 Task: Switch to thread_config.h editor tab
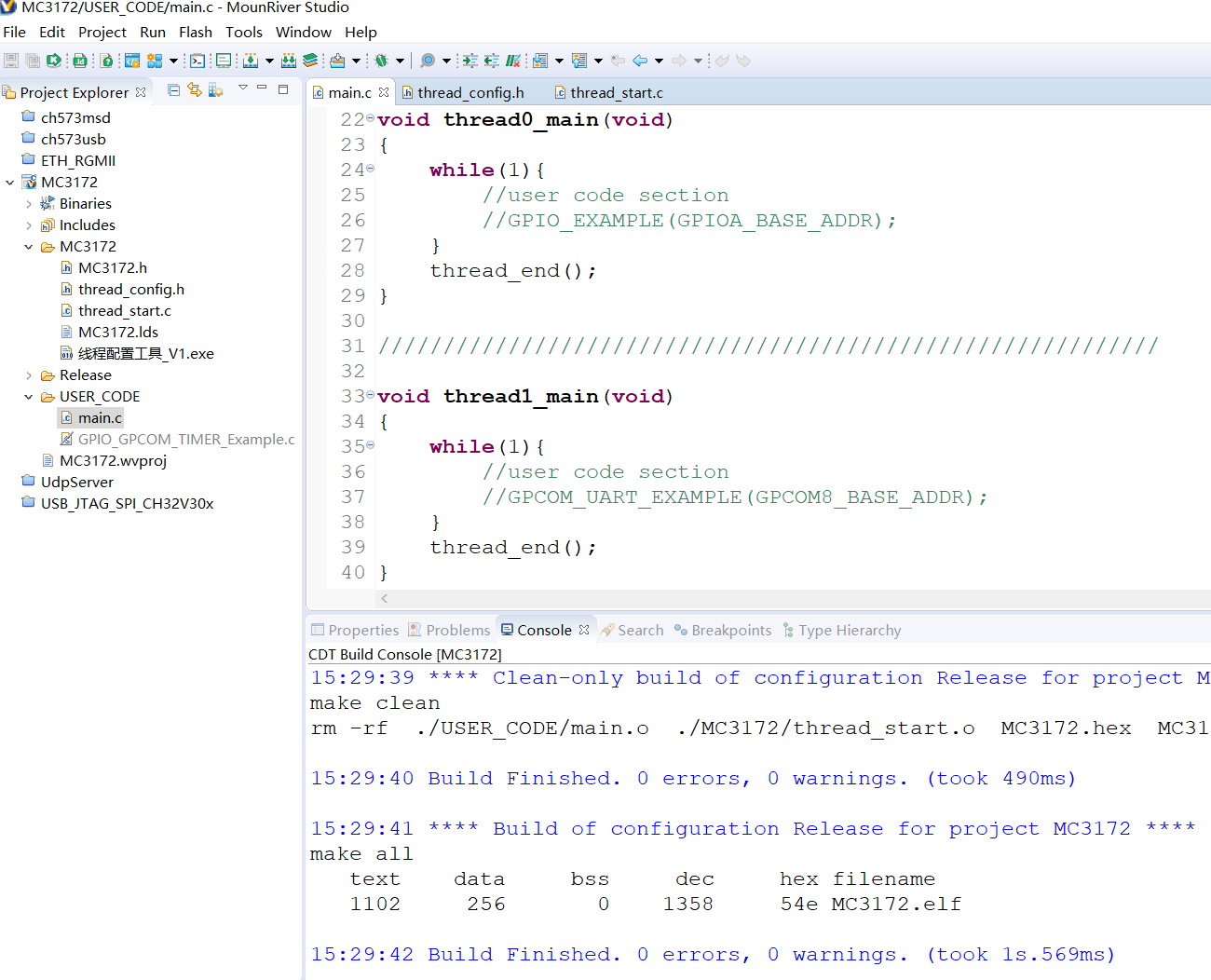[463, 92]
